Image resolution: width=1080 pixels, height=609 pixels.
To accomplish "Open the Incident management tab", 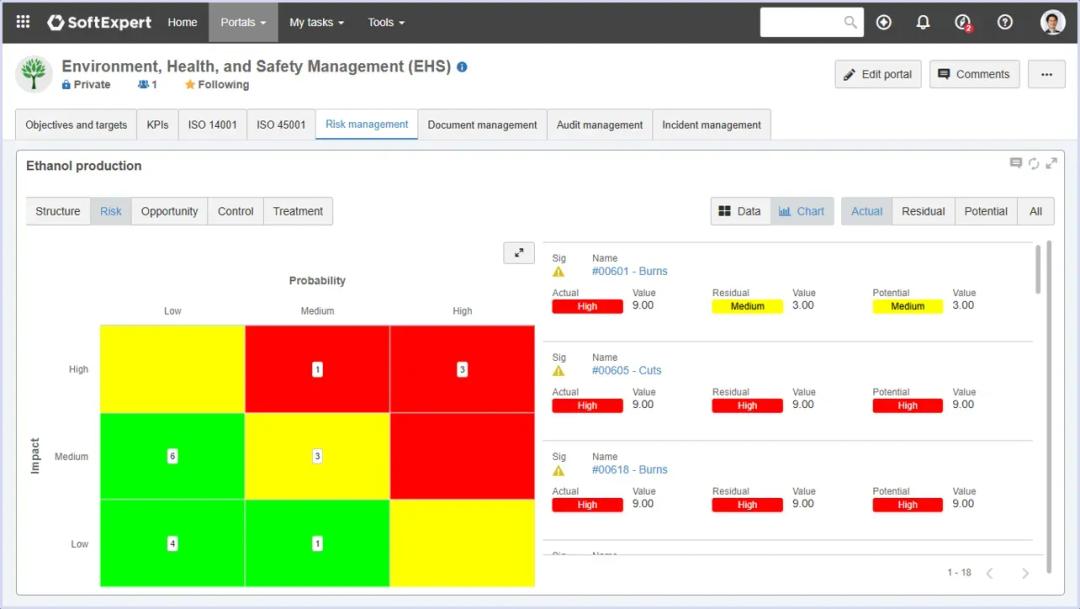I will tap(711, 125).
